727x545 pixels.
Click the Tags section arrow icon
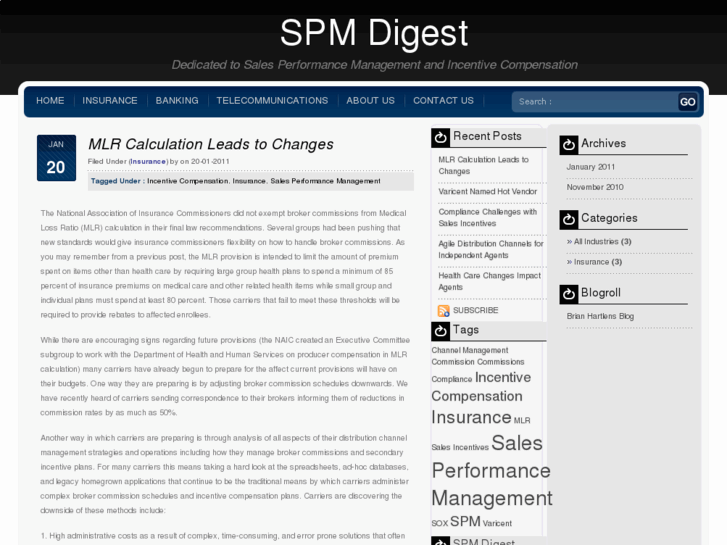(440, 331)
